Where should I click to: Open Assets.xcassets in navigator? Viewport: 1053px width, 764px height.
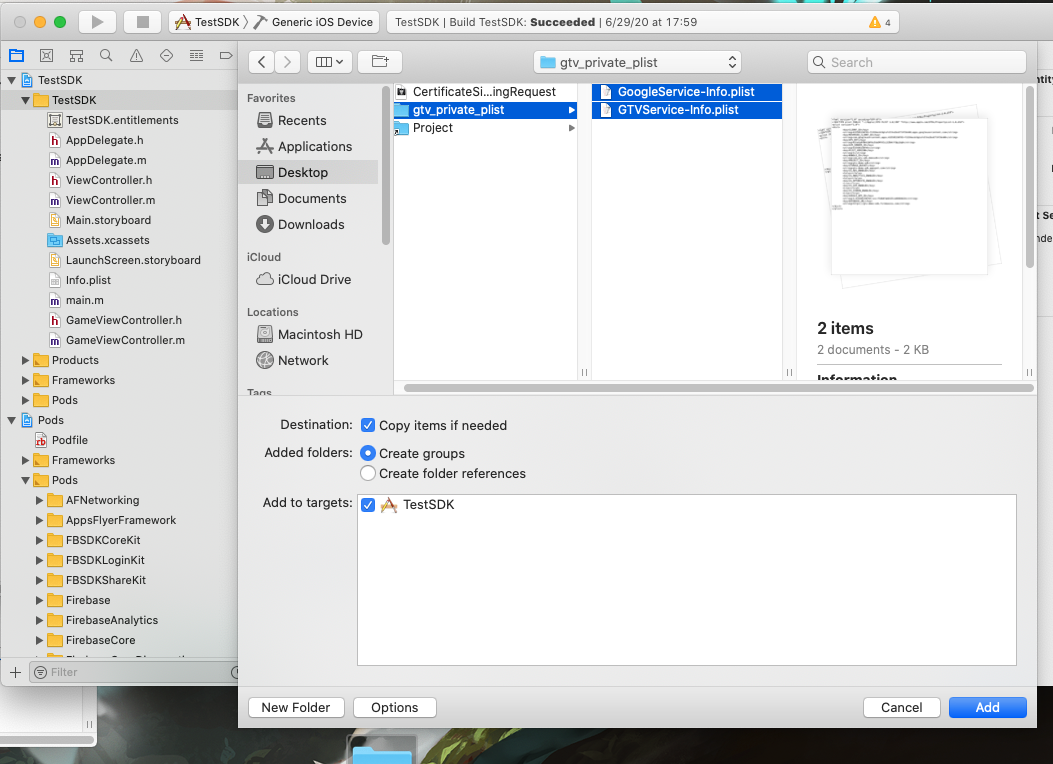tap(107, 240)
